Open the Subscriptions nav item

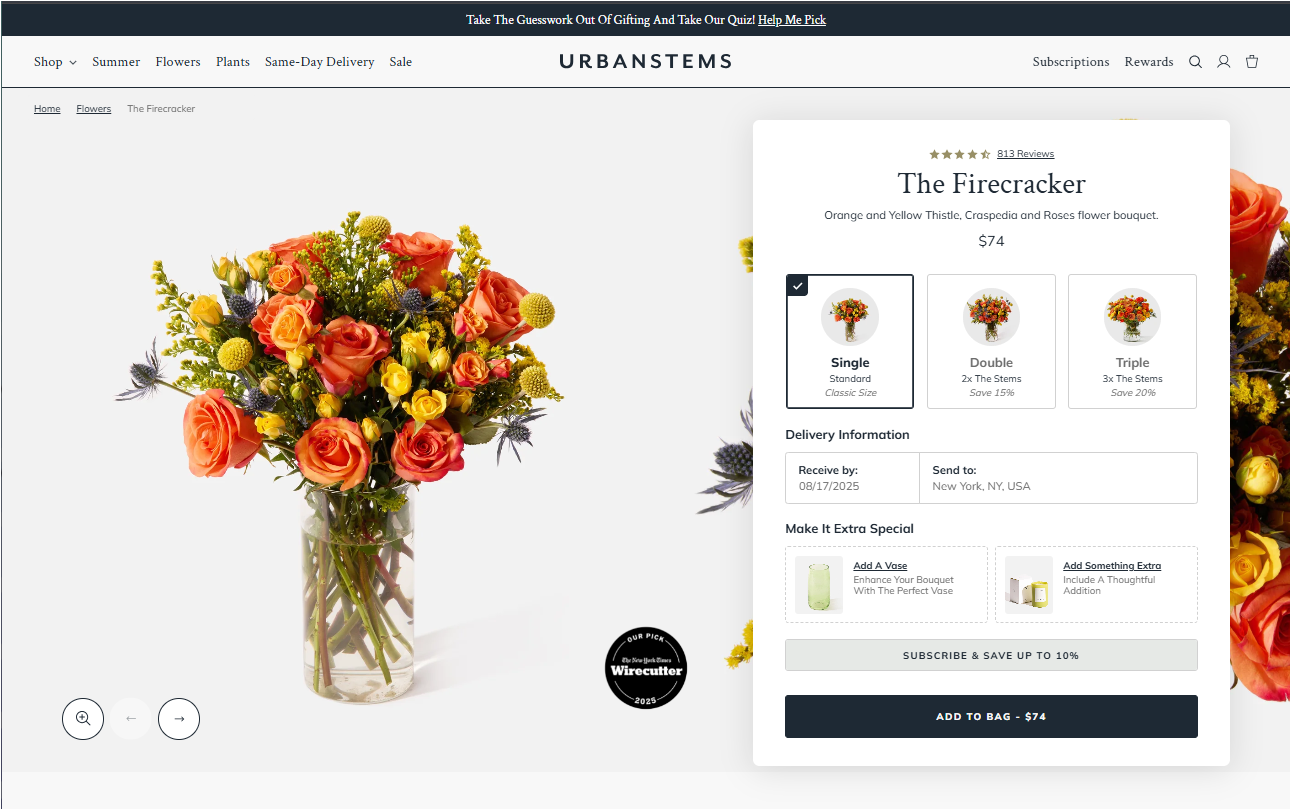(x=1071, y=62)
